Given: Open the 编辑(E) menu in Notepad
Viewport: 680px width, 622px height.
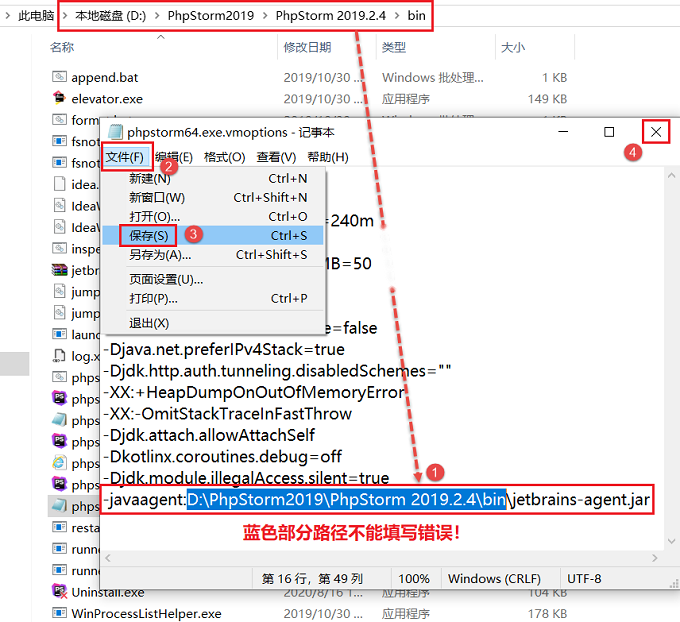Looking at the screenshot, I should coord(174,157).
